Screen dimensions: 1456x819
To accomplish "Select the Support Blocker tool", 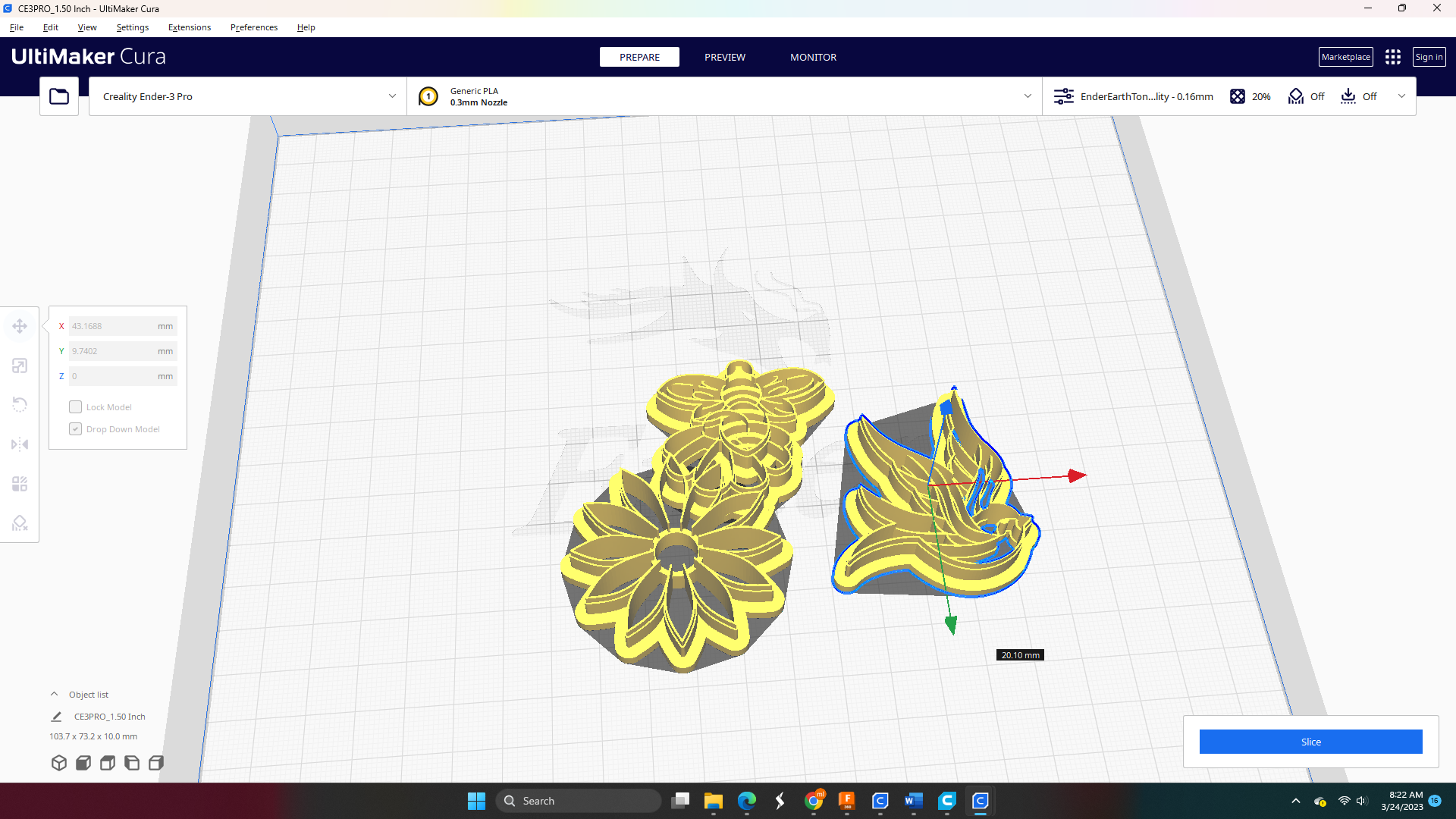I will 19,522.
